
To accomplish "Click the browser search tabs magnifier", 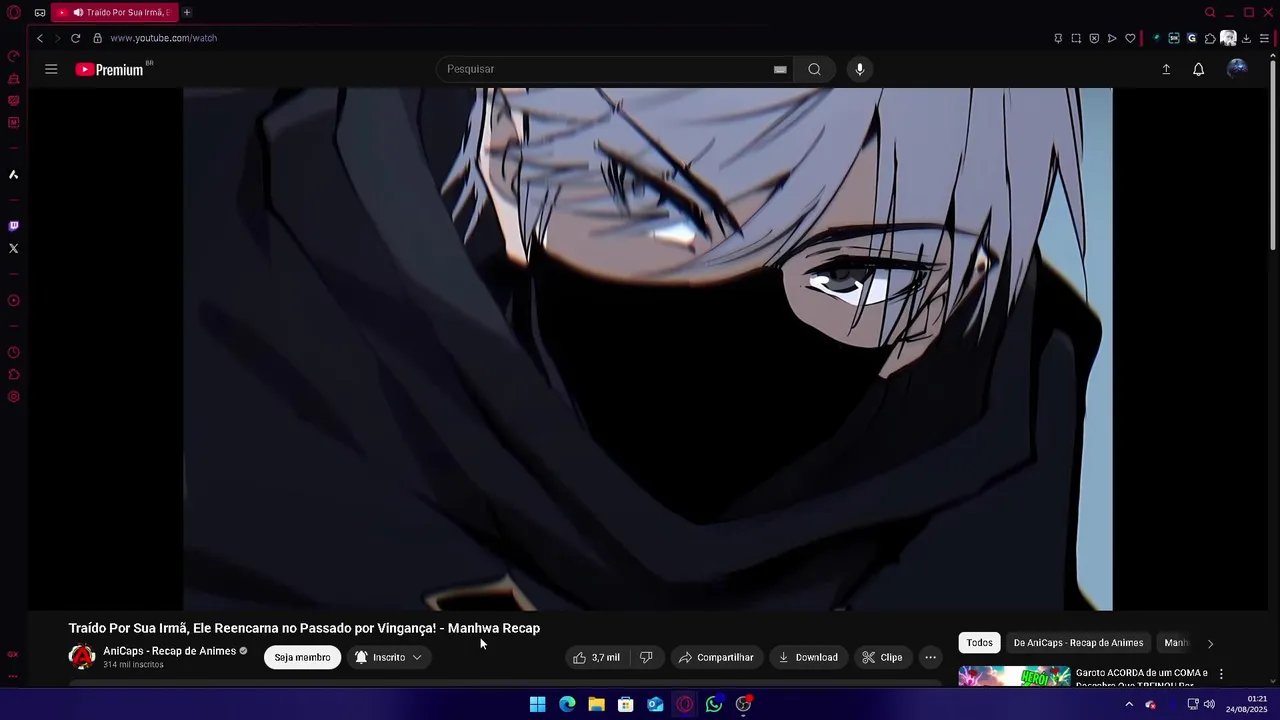I will [x=1210, y=12].
